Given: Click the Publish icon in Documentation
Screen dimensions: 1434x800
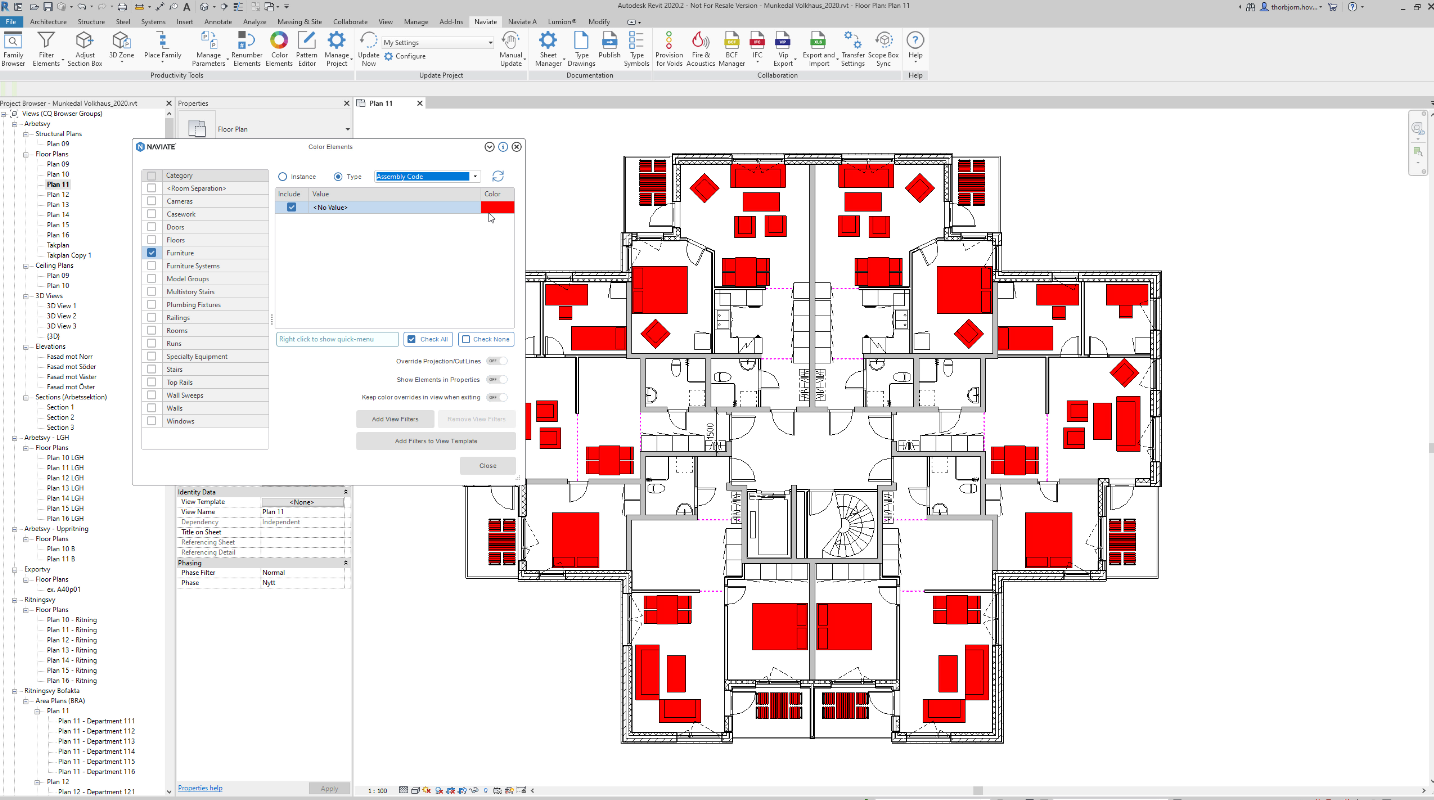Looking at the screenshot, I should 609,47.
